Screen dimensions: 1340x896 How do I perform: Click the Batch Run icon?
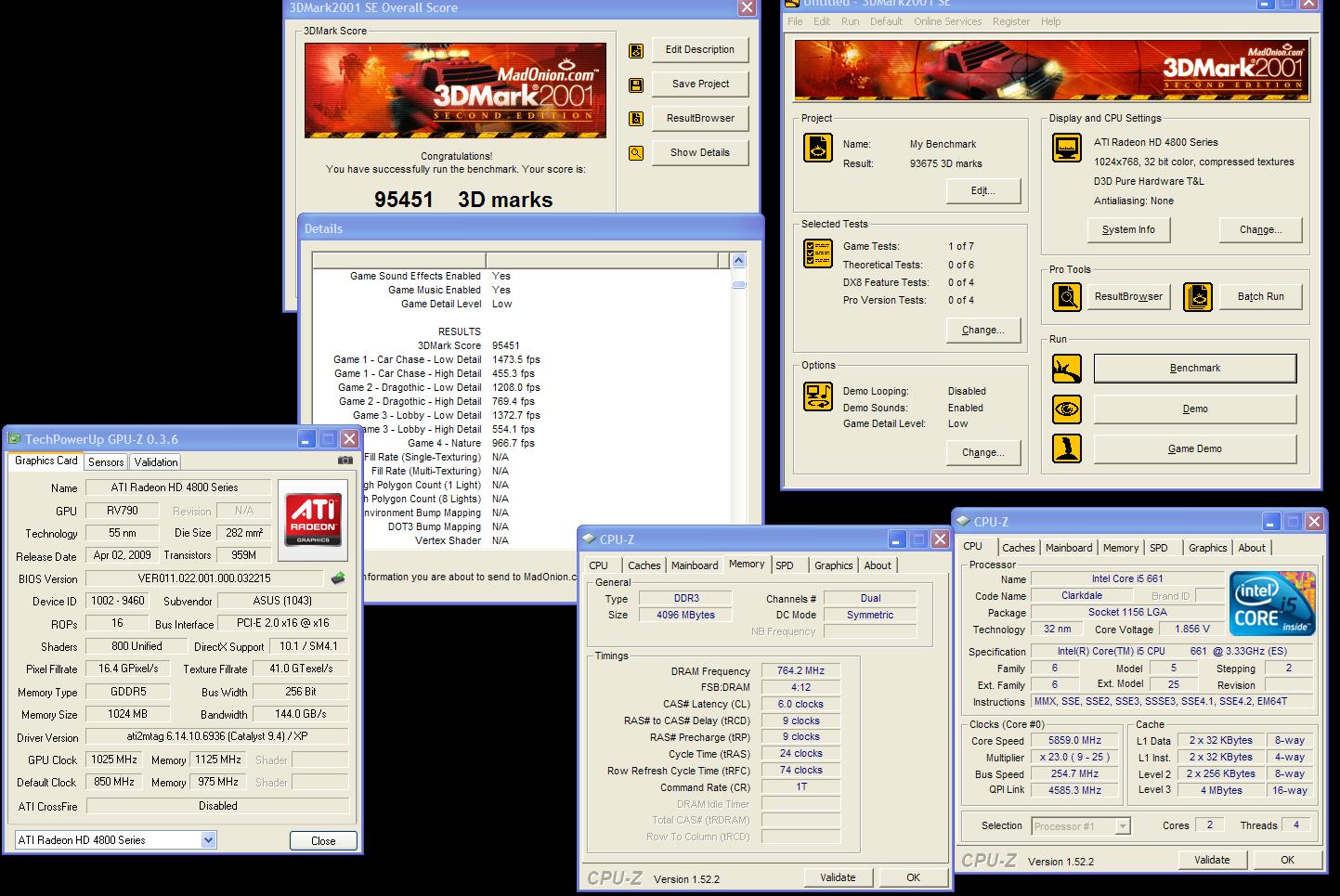1199,297
